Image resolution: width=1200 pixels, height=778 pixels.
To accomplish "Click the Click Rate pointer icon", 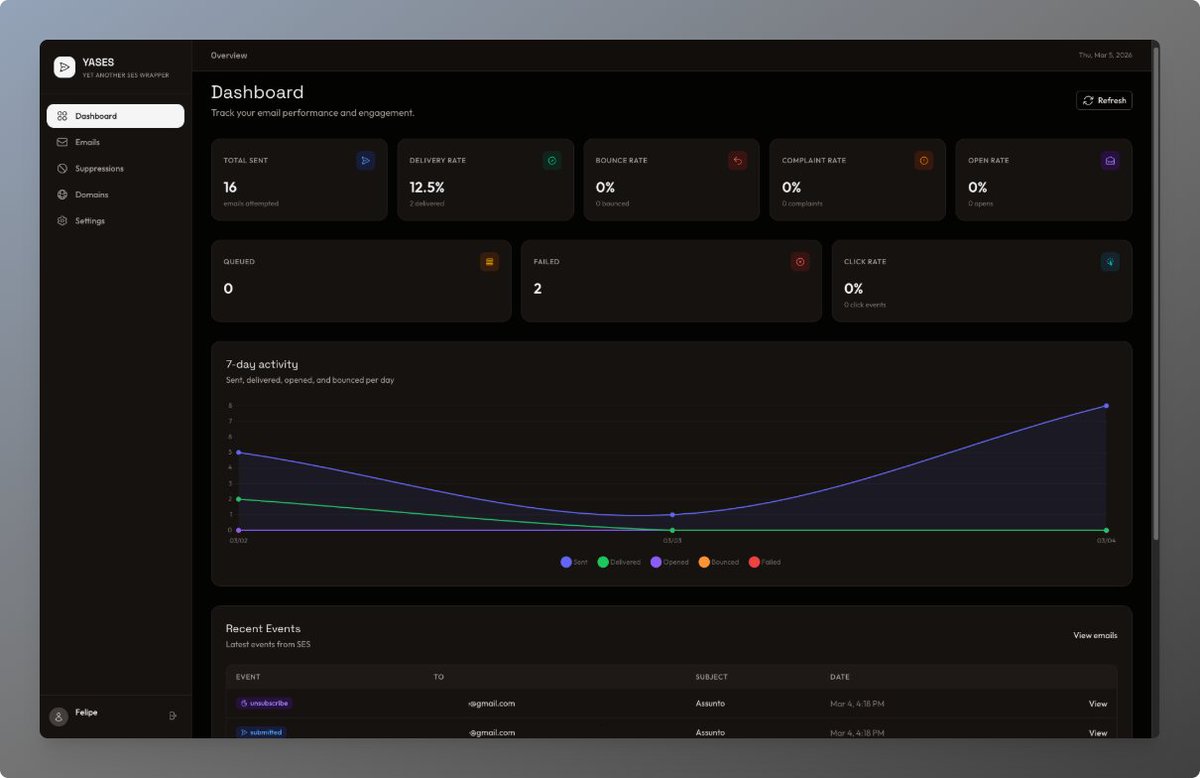I will point(1110,261).
